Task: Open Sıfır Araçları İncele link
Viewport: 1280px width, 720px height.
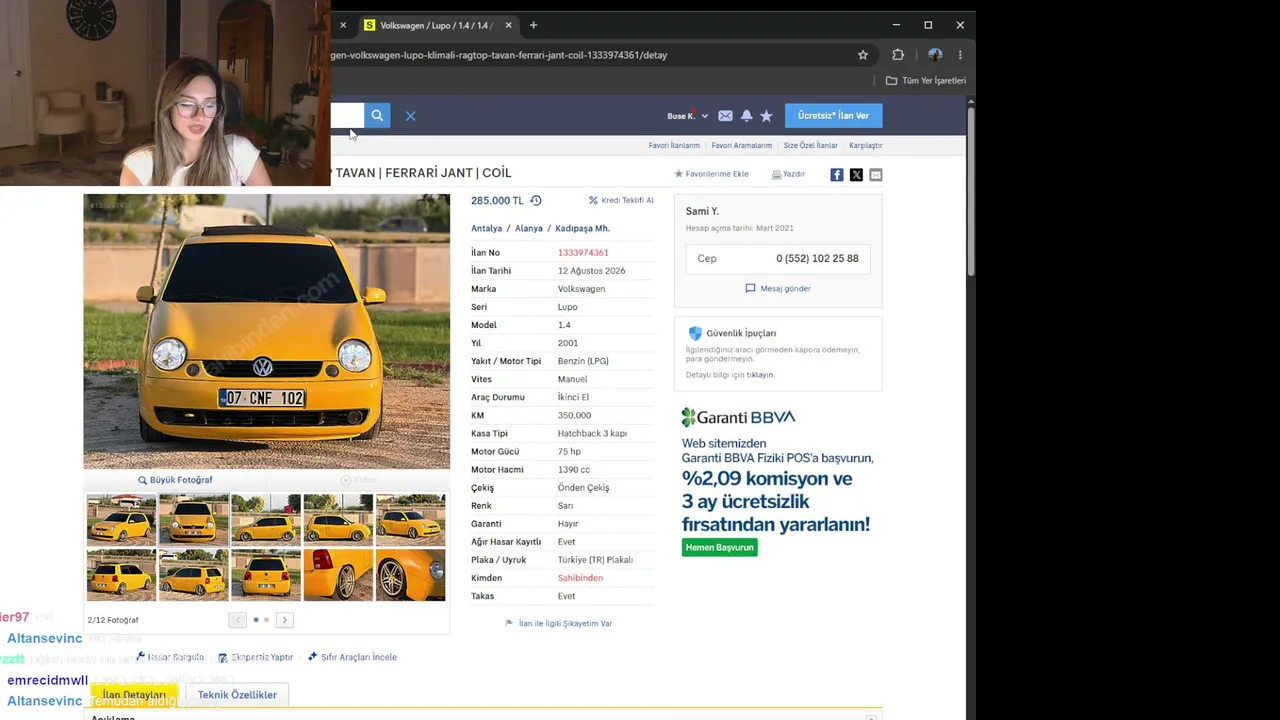Action: coord(352,657)
